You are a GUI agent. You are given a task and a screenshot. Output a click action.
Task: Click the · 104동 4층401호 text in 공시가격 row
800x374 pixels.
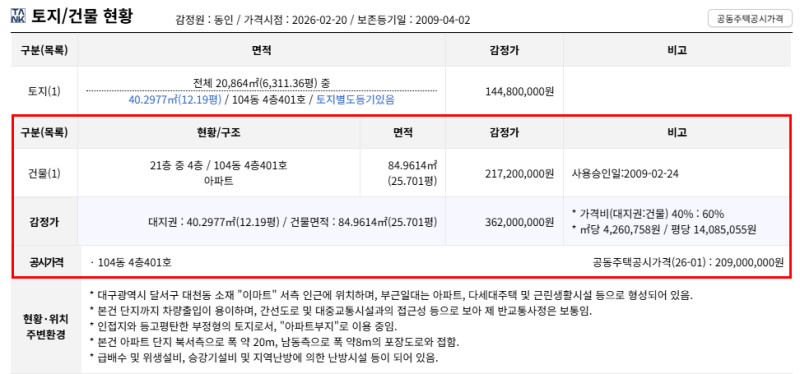coord(130,262)
